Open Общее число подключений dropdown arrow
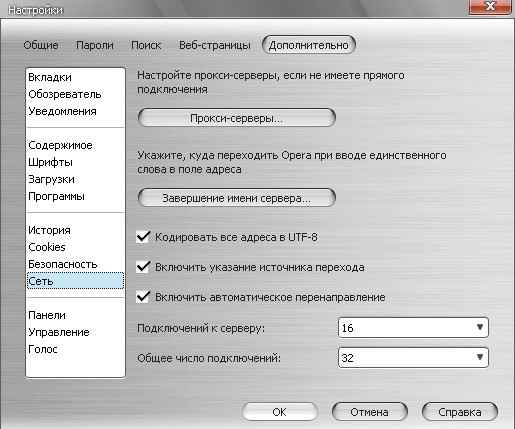The image size is (515, 429). pos(480,357)
